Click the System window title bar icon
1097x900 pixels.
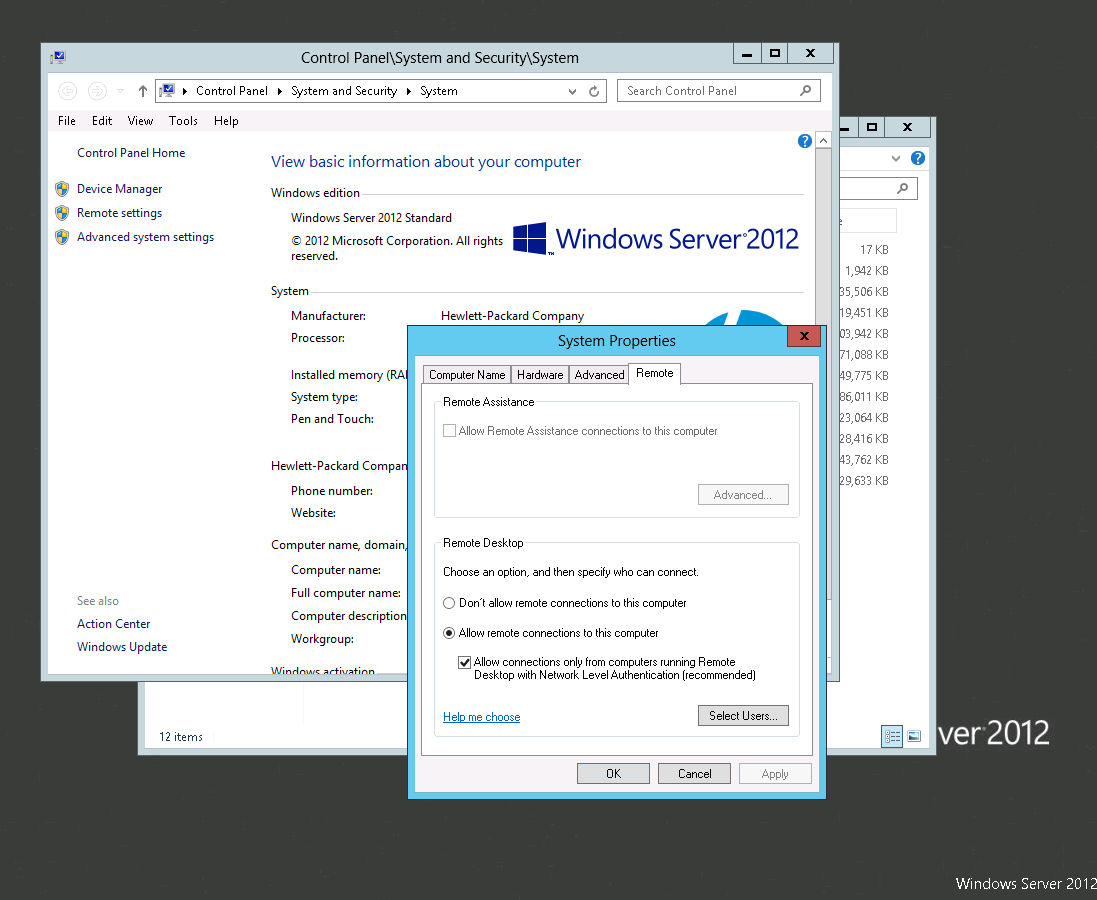pos(58,57)
